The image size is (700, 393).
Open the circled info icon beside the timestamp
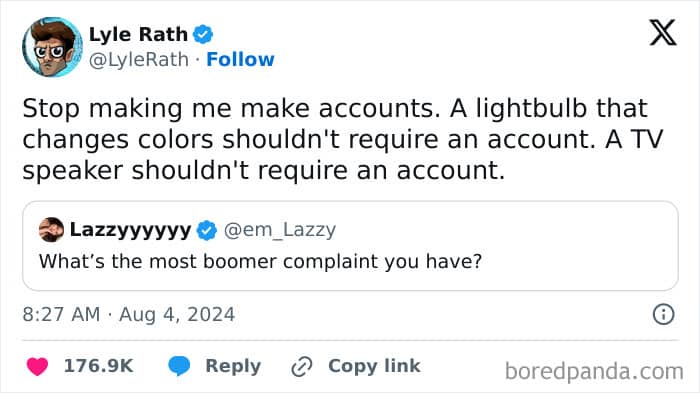[663, 314]
